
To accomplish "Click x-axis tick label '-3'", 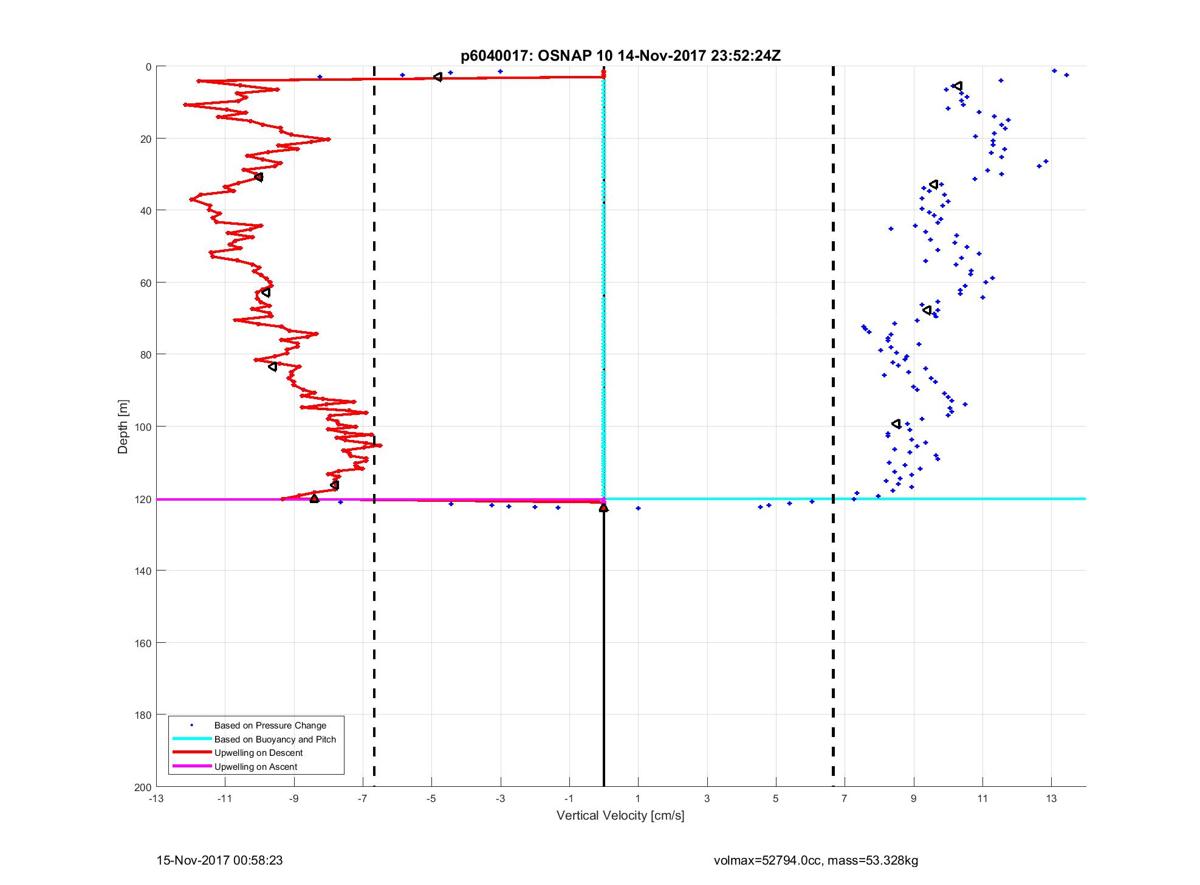I will click(500, 799).
